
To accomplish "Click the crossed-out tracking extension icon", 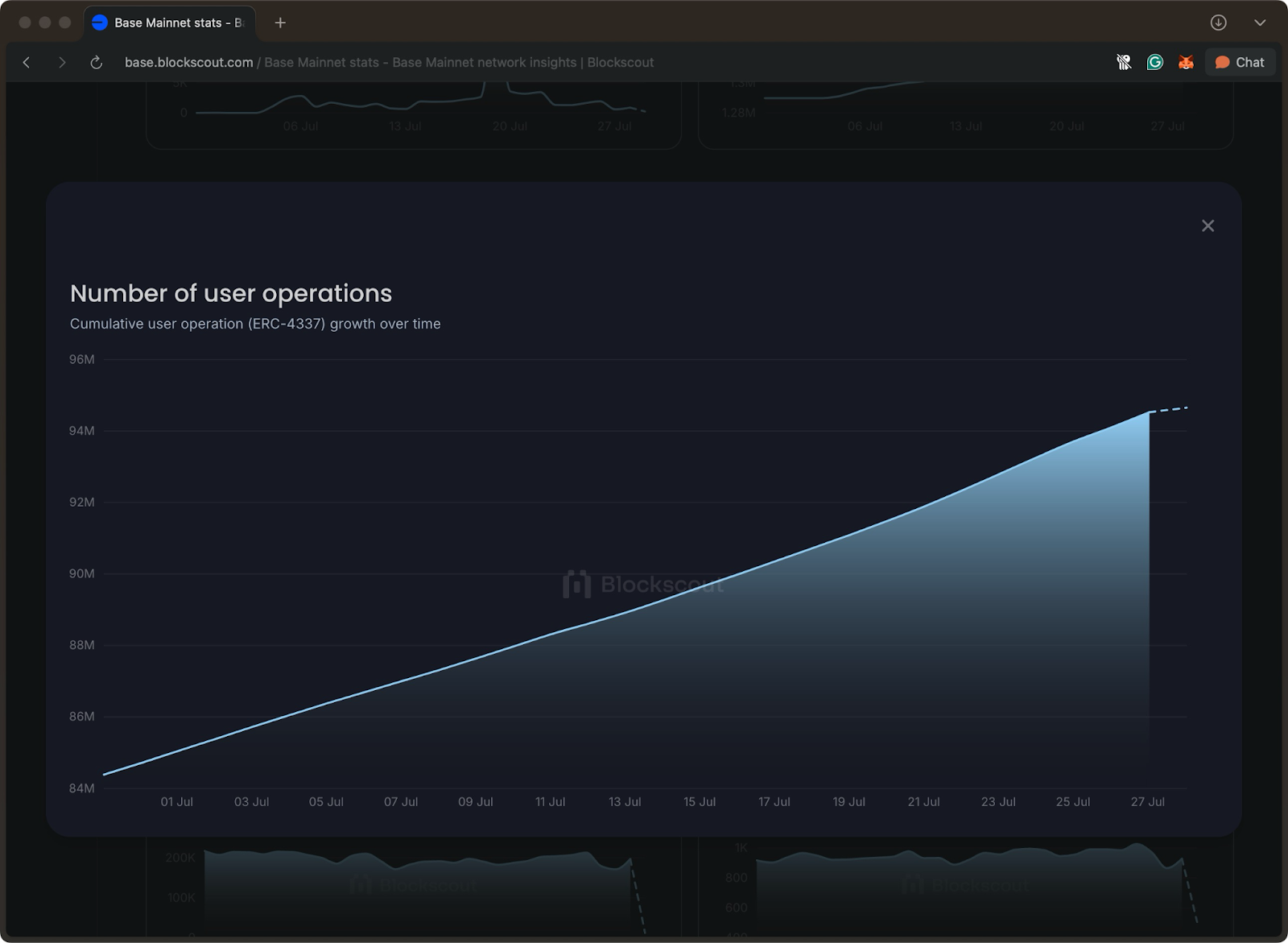I will point(1124,62).
